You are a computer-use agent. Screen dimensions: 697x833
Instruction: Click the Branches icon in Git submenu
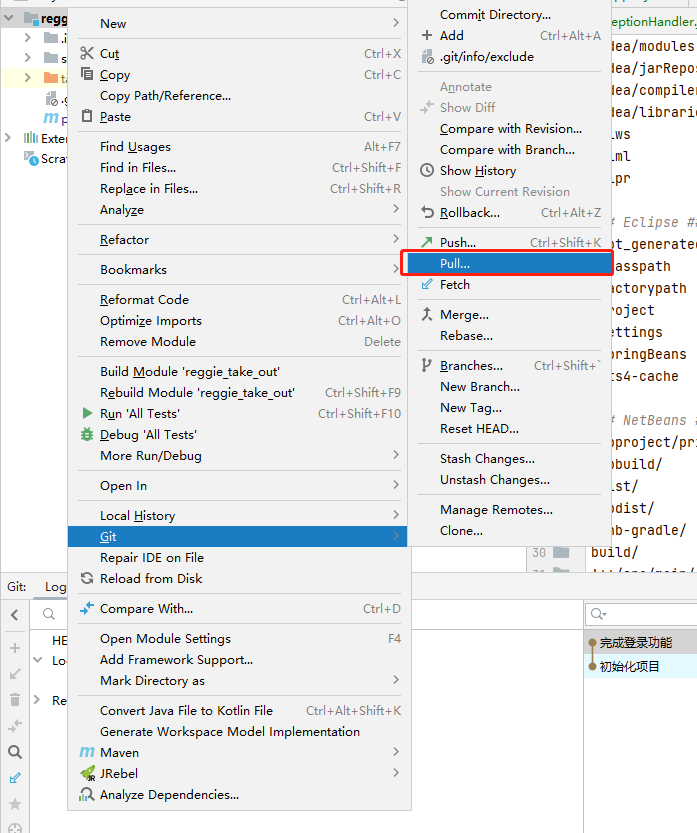pos(426,365)
